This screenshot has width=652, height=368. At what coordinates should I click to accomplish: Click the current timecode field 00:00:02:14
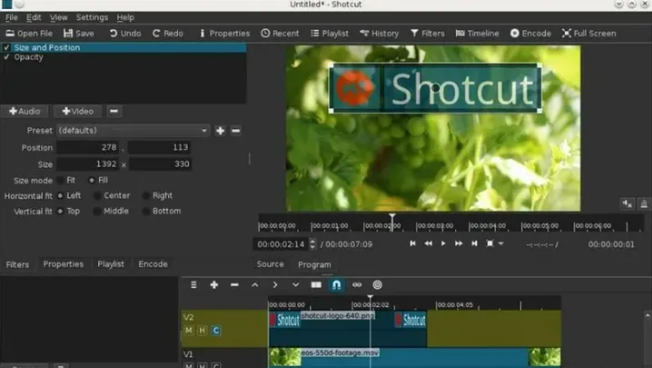point(281,244)
